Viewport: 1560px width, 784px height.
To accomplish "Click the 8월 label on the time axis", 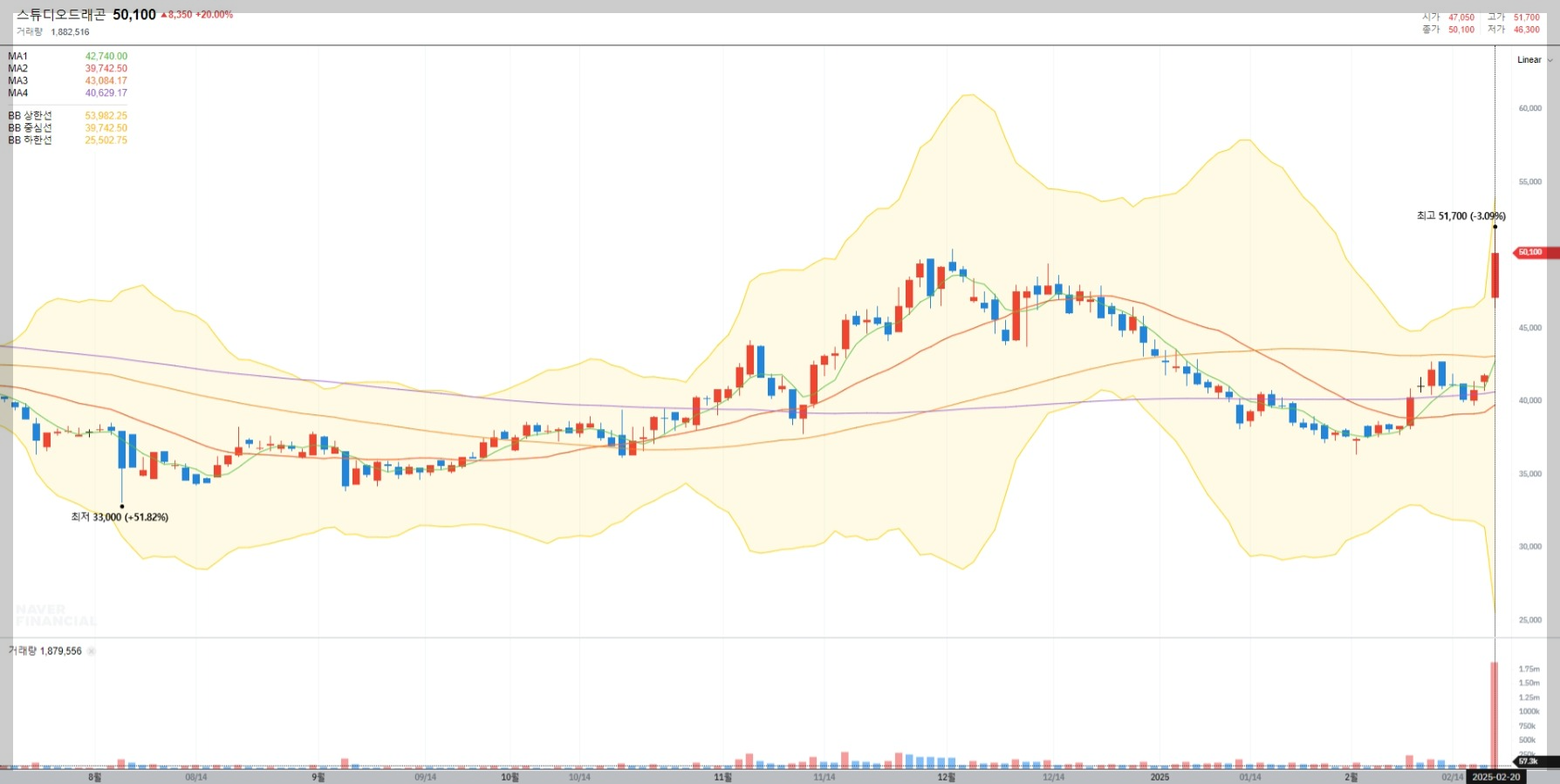I will pyautogui.click(x=95, y=777).
